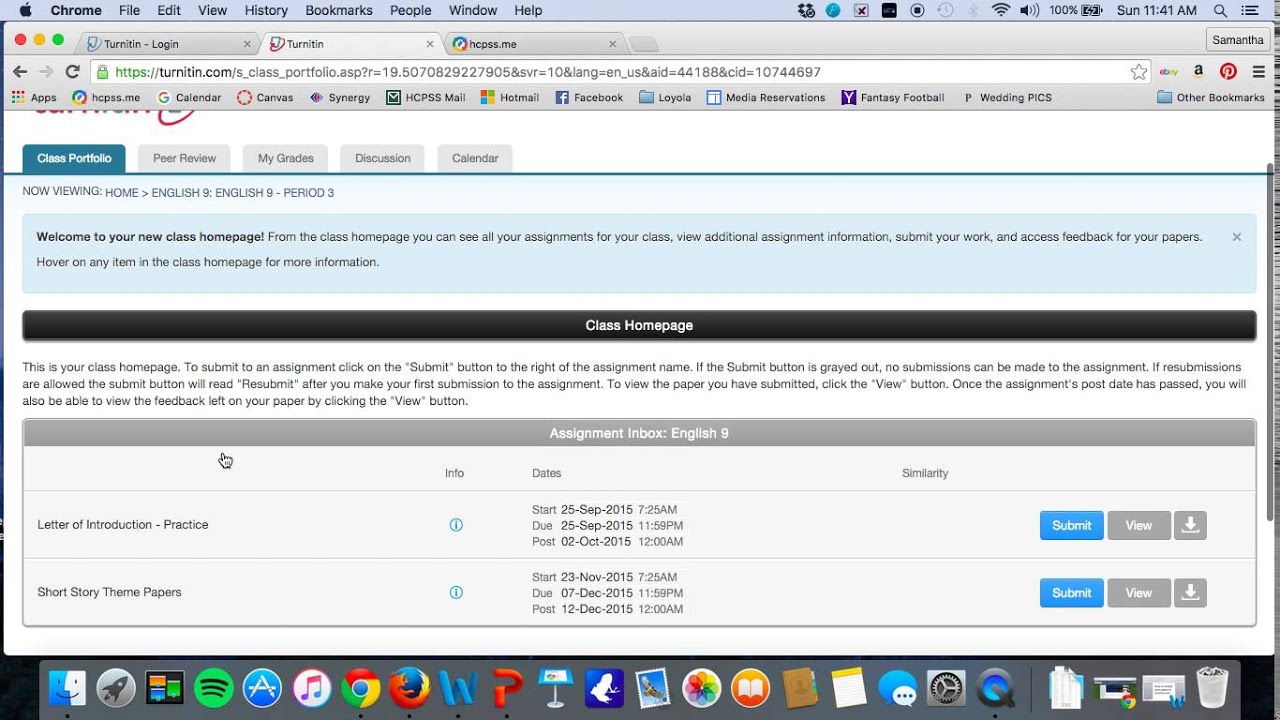
Task: Click the Amazon extension icon
Action: point(1198,72)
